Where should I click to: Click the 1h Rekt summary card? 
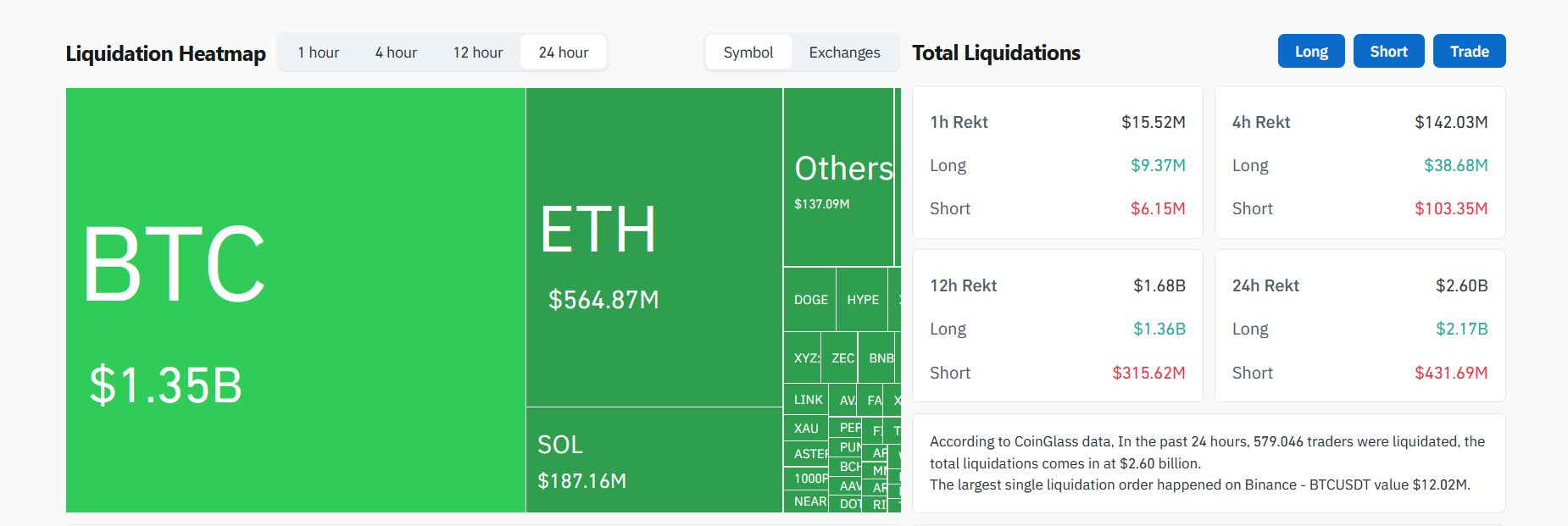tap(1057, 163)
